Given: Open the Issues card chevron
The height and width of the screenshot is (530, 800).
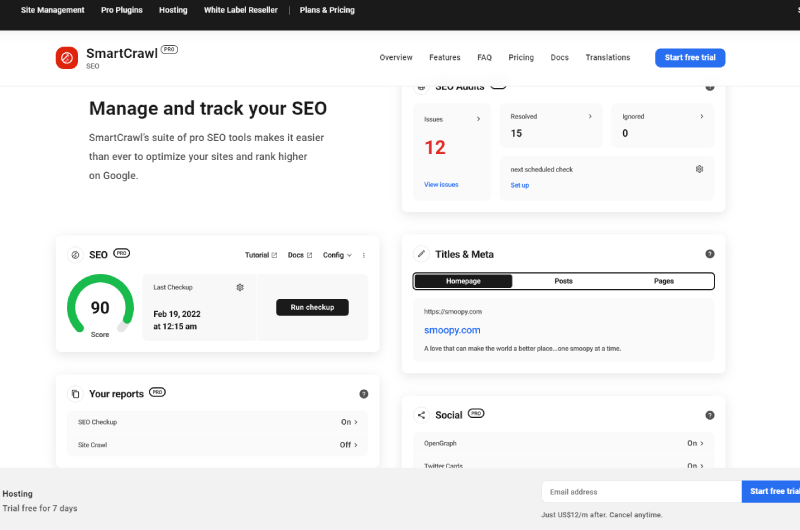Looking at the screenshot, I should (478, 119).
